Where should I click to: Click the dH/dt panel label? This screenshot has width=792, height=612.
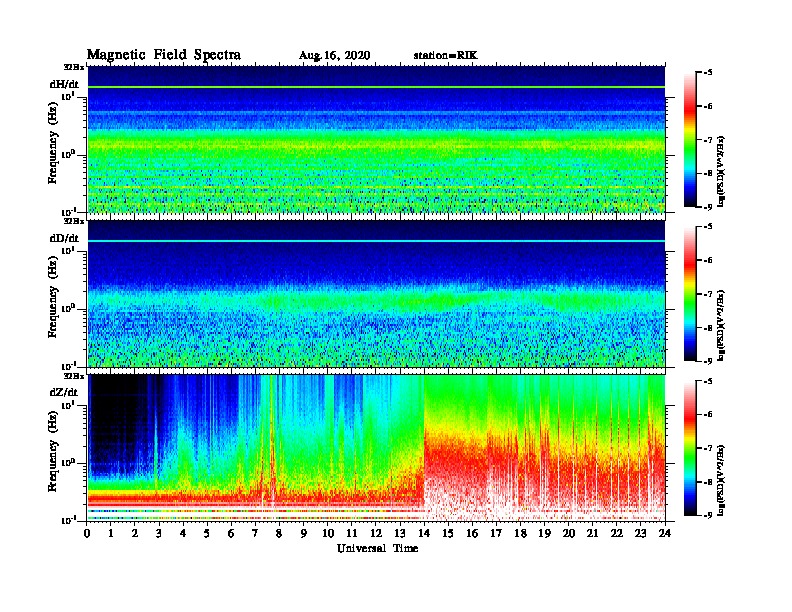pos(64,84)
